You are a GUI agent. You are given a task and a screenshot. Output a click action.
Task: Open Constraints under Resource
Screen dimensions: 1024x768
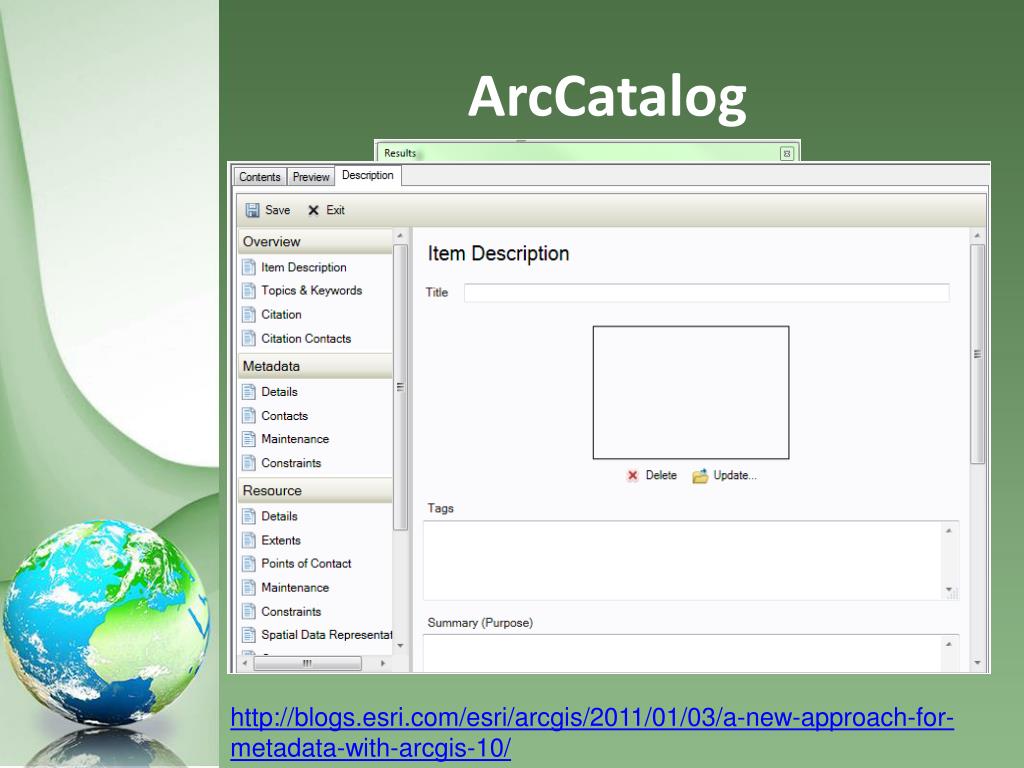291,611
